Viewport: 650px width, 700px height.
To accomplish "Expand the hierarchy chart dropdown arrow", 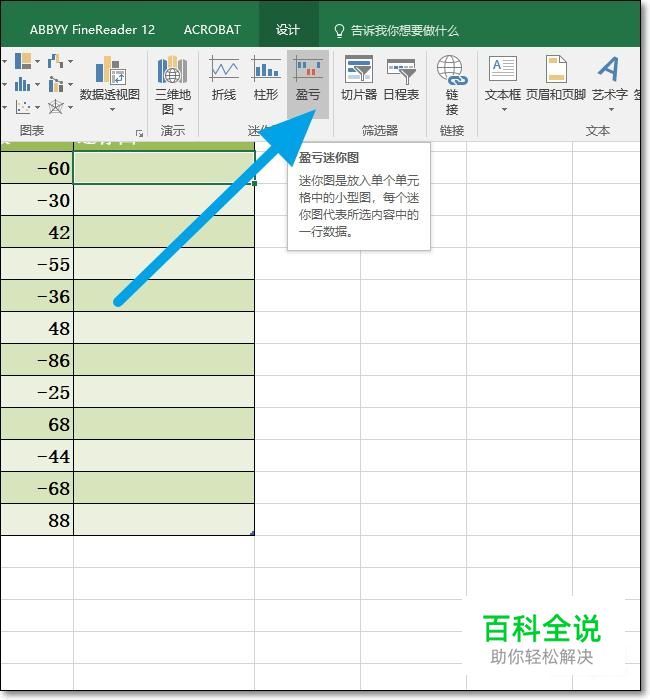I will [38, 61].
